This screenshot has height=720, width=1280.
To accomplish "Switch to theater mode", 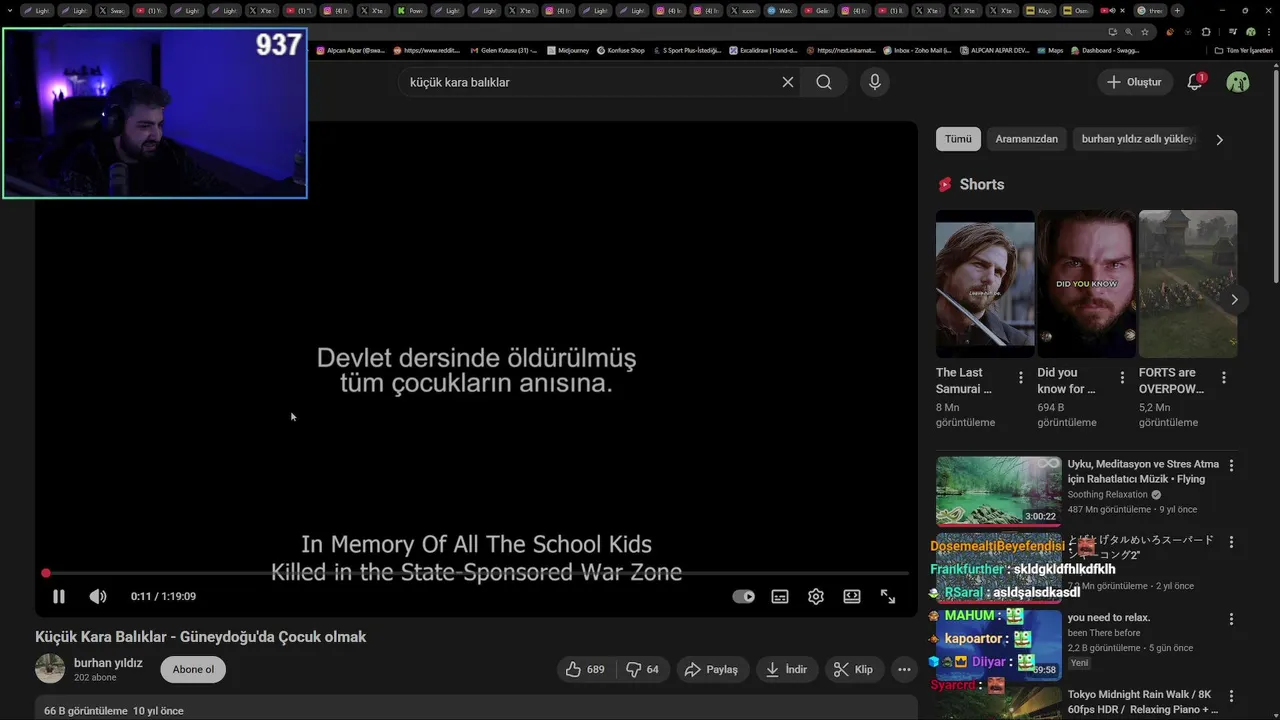I will pos(852,596).
